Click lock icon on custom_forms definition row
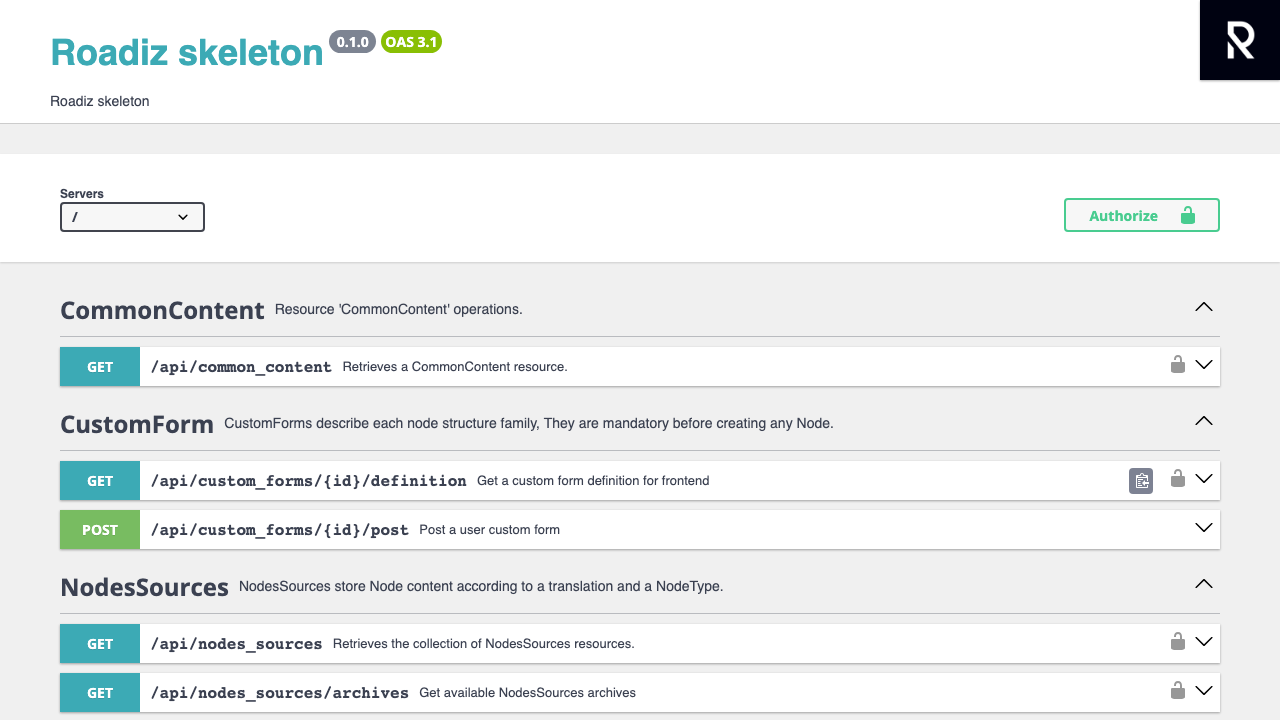The height and width of the screenshot is (720, 1280). point(1178,479)
